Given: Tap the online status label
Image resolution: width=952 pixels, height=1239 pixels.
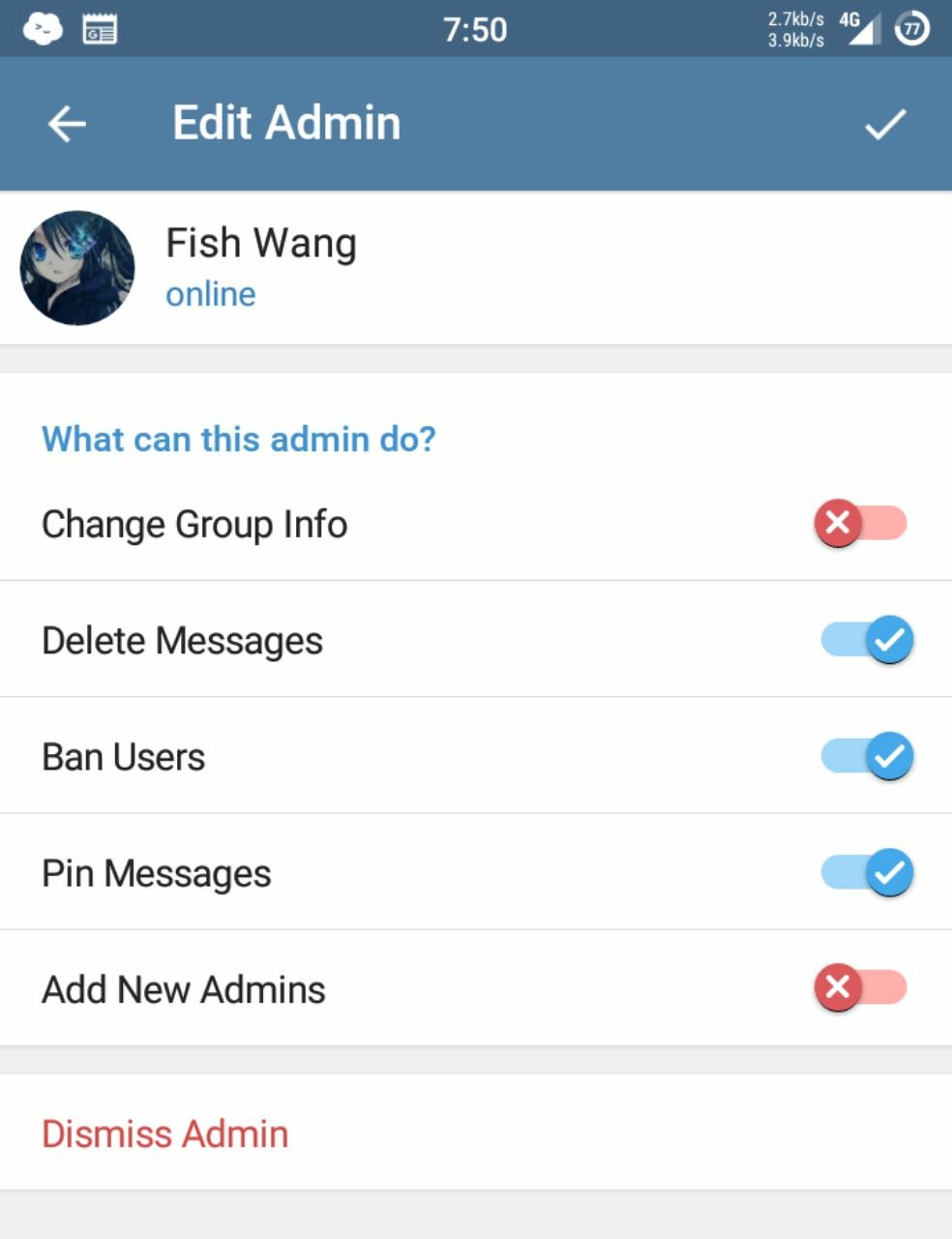Looking at the screenshot, I should click(x=211, y=294).
